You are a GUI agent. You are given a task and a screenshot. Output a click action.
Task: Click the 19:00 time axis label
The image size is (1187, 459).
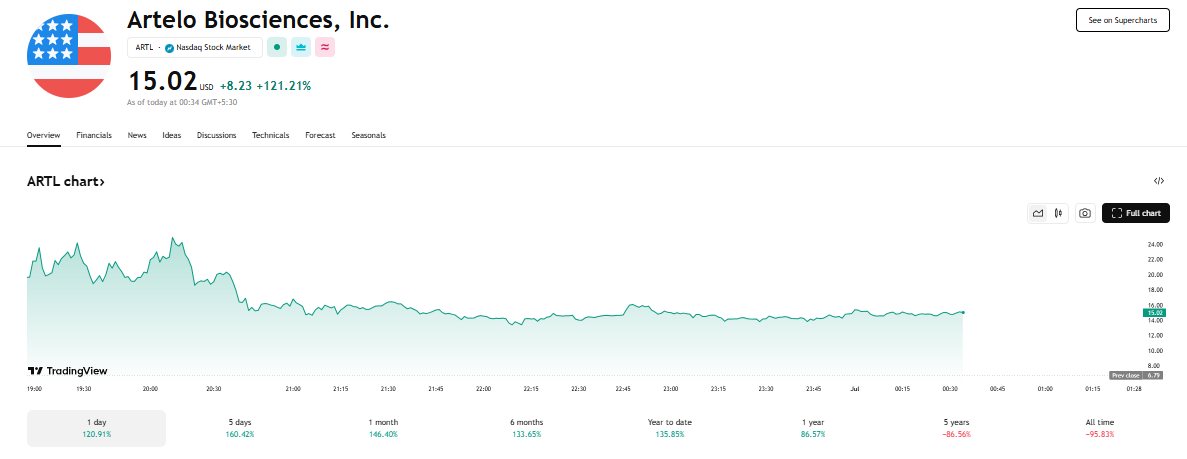pyautogui.click(x=35, y=389)
